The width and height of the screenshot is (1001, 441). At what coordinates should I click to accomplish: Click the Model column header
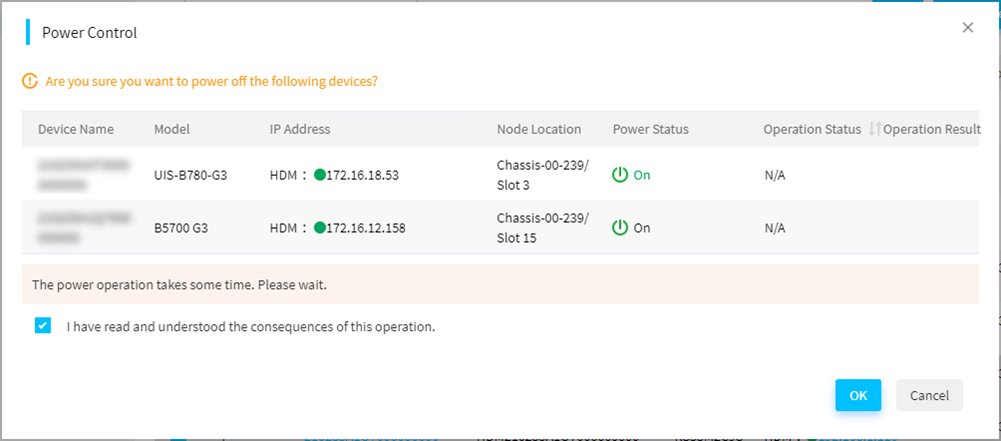point(172,130)
